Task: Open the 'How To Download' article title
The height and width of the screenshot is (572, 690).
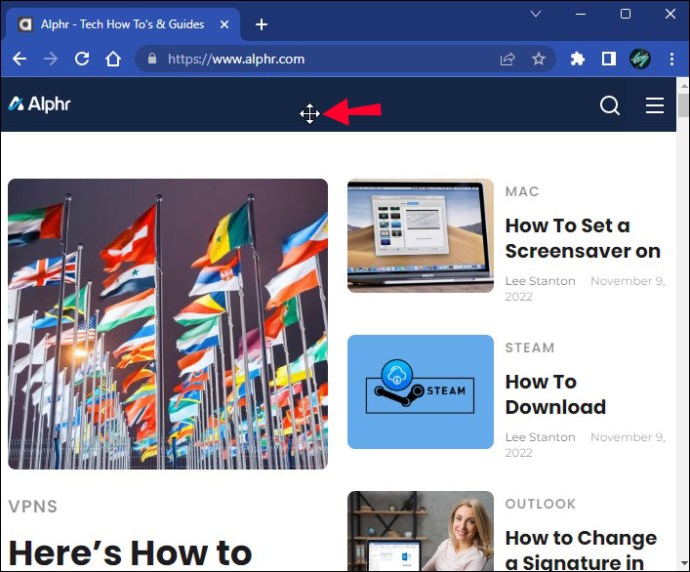Action: pos(555,394)
